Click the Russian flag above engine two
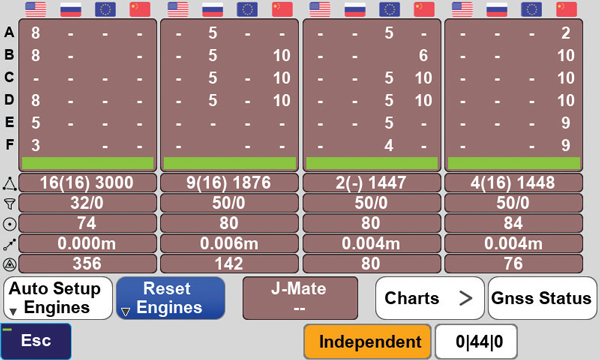Screen dimensions: 600x360 [213, 10]
